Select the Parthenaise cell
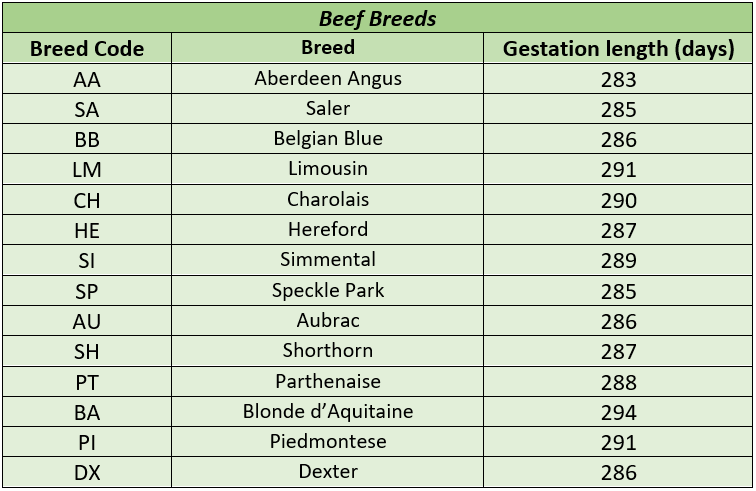This screenshot has width=756, height=491. pyautogui.click(x=328, y=382)
